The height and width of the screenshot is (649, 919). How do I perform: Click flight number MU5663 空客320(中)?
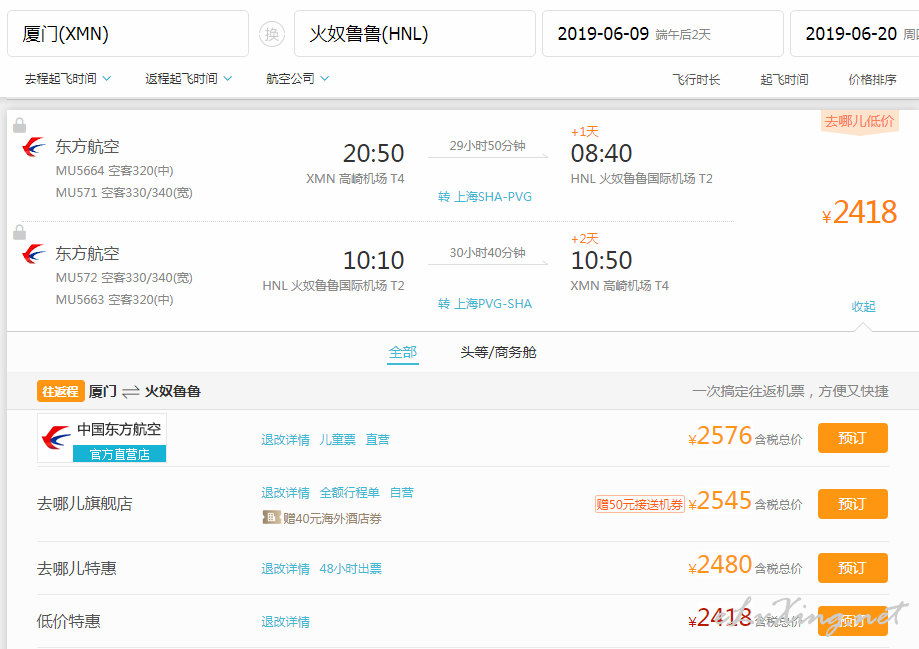pos(114,300)
